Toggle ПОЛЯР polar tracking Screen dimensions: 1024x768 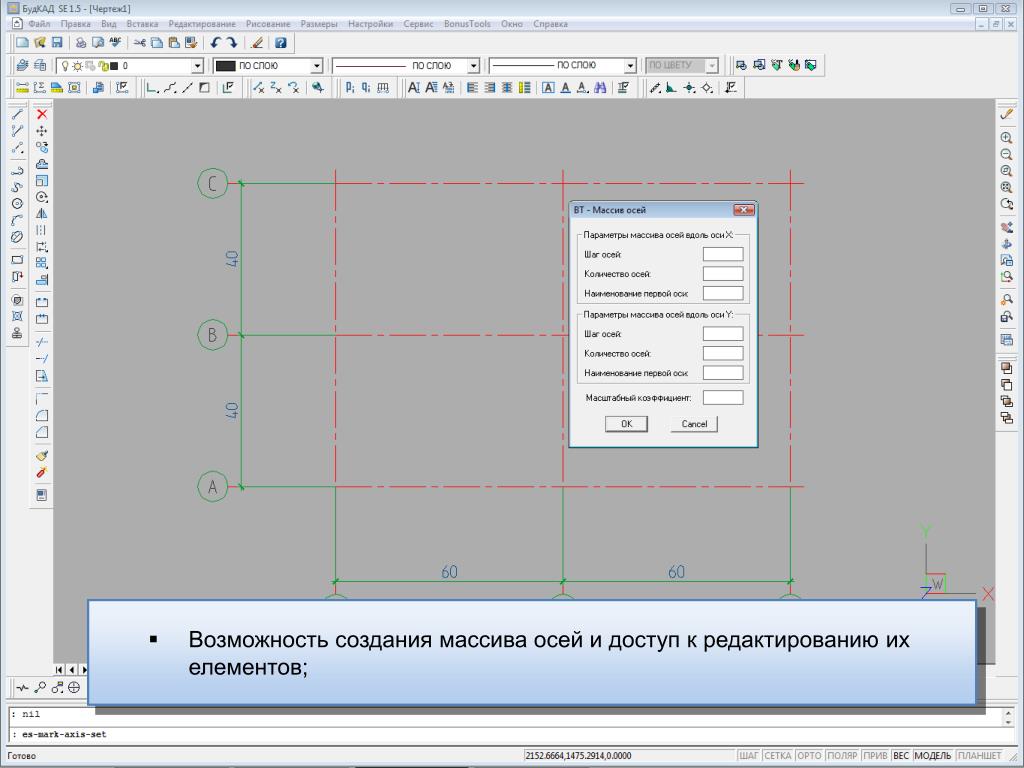842,756
